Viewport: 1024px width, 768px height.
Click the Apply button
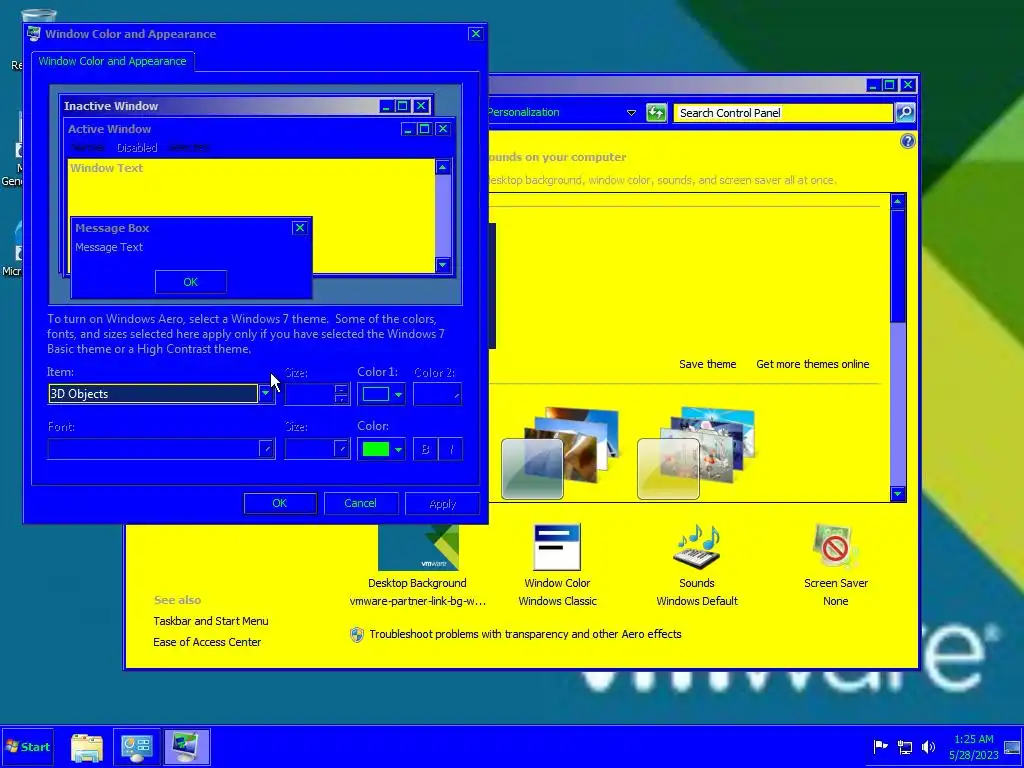(x=443, y=504)
